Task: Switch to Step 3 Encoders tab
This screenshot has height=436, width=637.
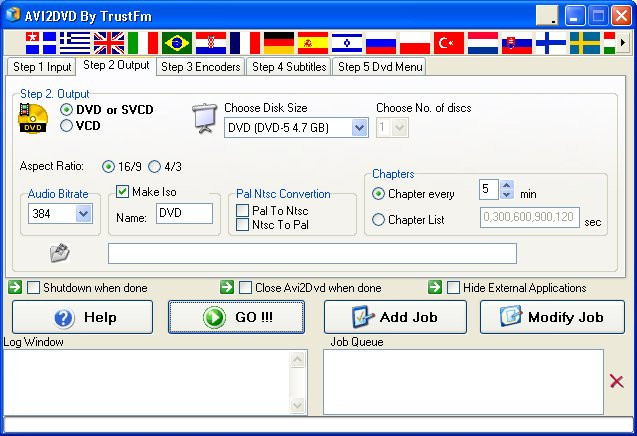Action: pyautogui.click(x=201, y=67)
